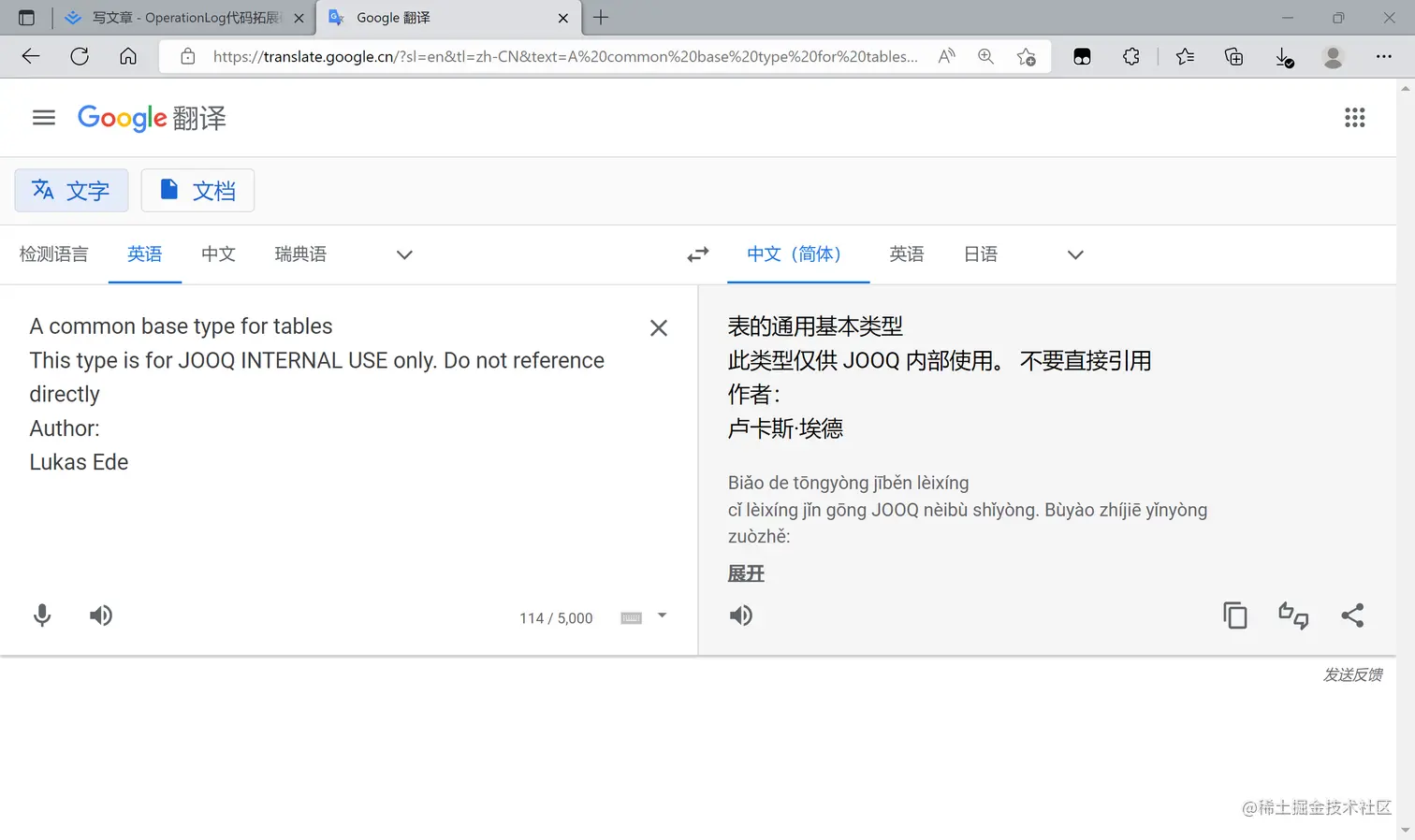
Task: Expand more source languages
Action: 404,254
